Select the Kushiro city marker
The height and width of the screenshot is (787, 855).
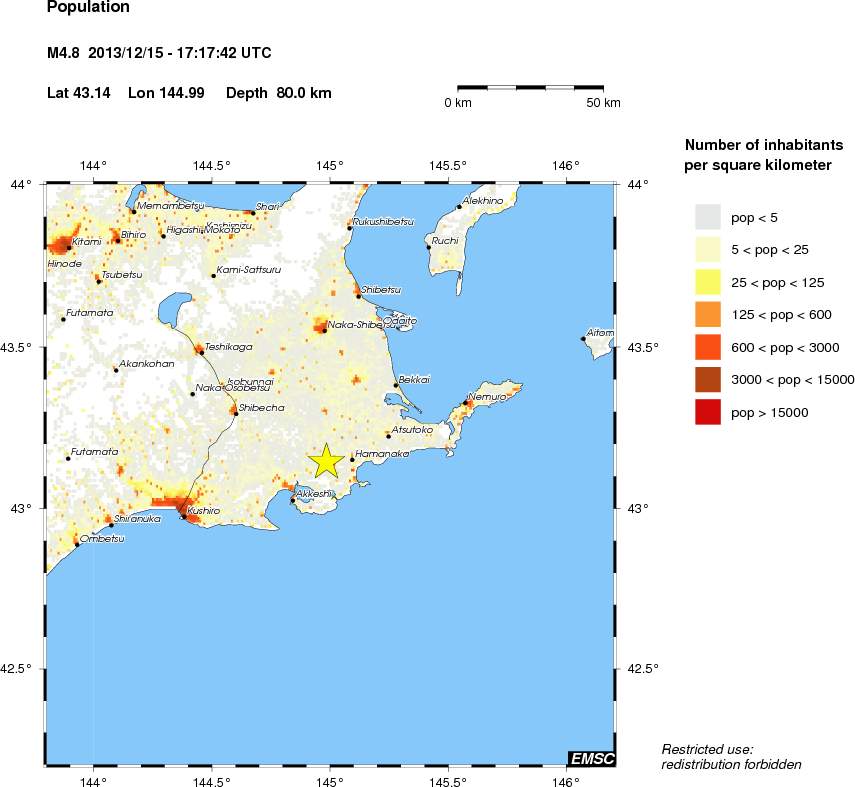pos(183,517)
